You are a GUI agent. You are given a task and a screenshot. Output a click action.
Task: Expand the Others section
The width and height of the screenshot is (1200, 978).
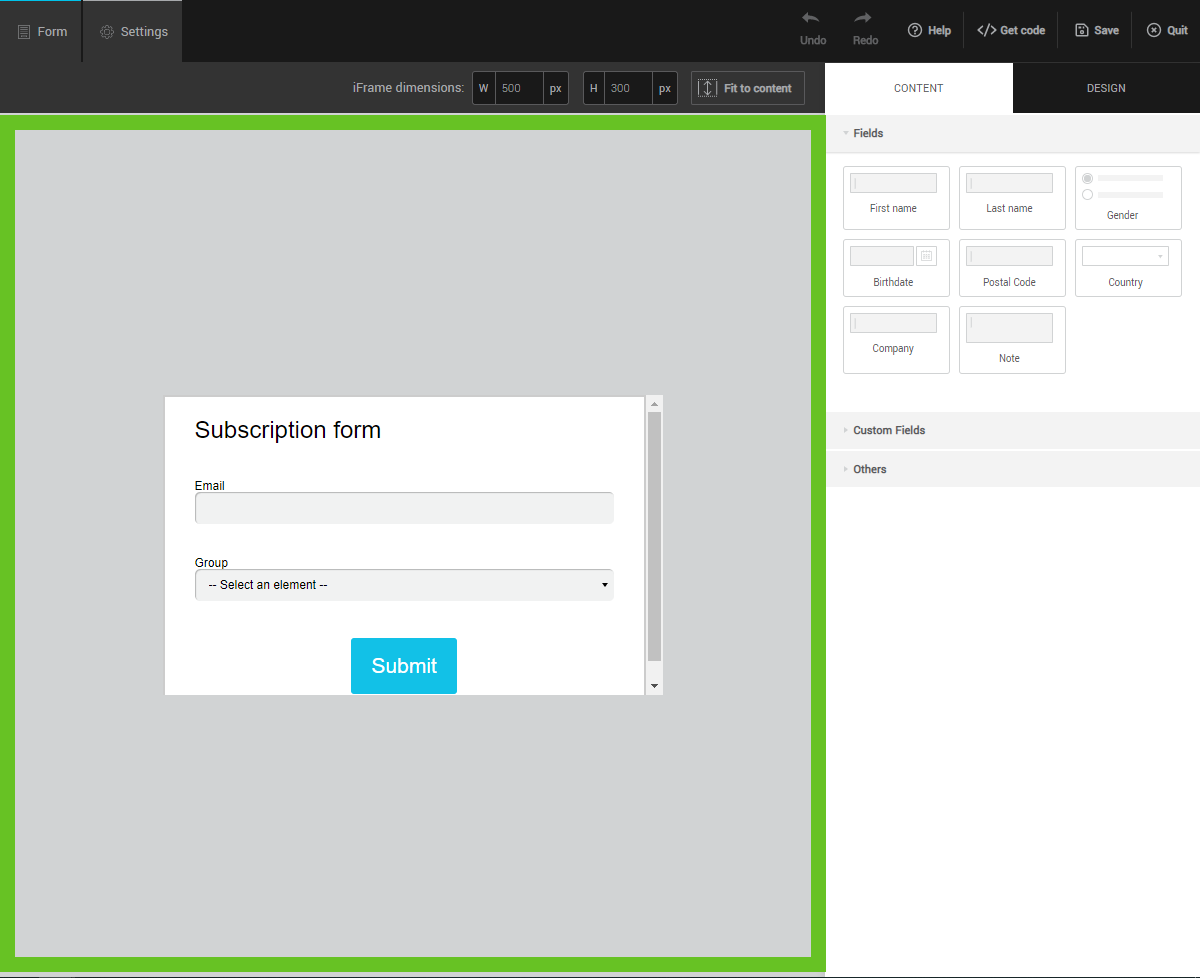869,469
